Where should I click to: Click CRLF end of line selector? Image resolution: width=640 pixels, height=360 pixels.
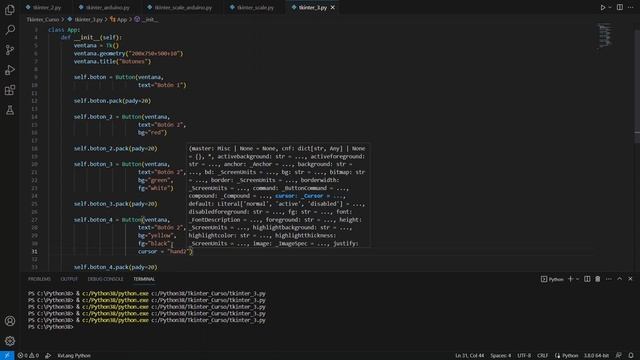coord(542,356)
